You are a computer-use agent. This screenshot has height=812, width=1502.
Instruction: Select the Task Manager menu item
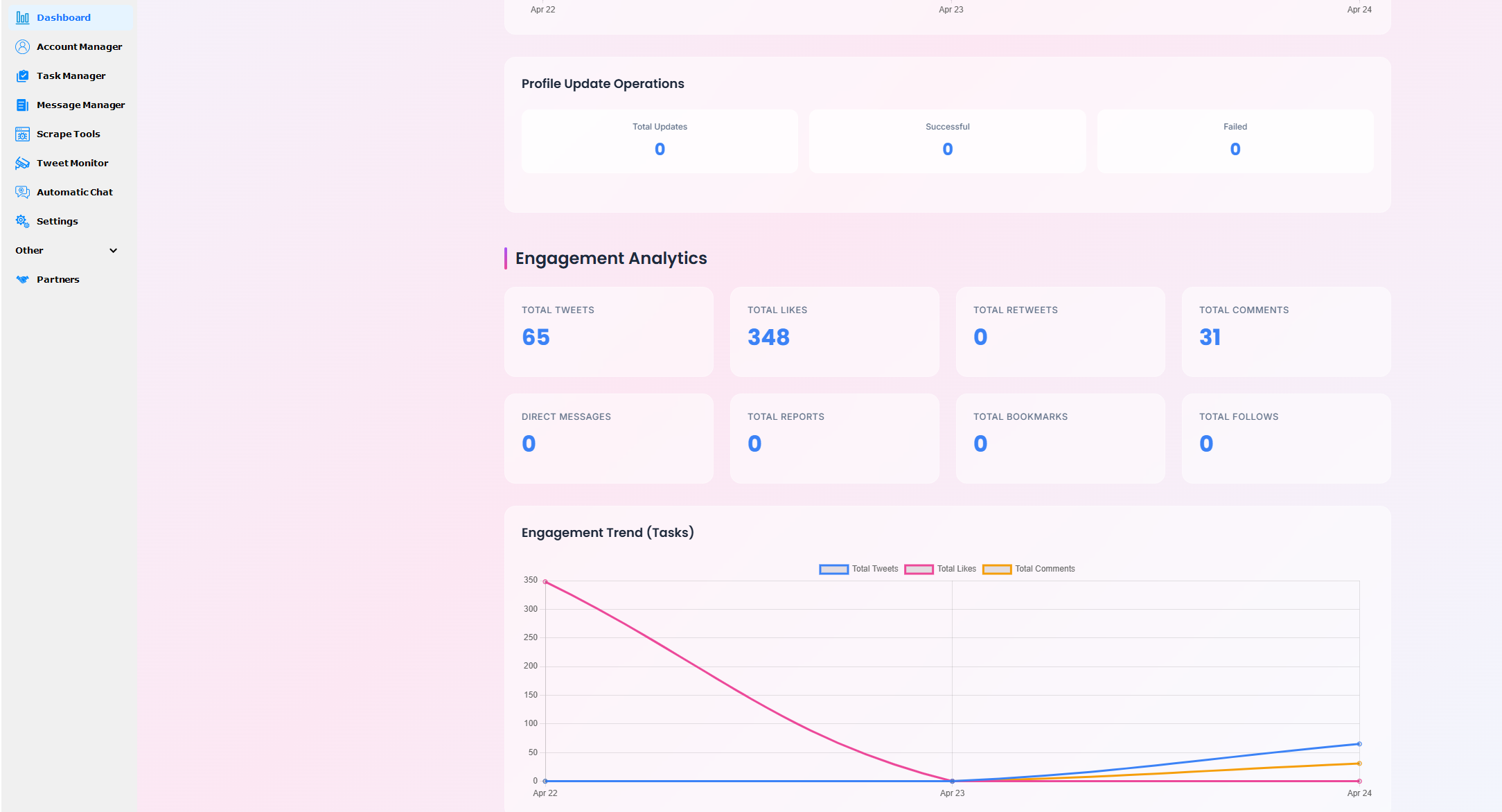coord(71,76)
